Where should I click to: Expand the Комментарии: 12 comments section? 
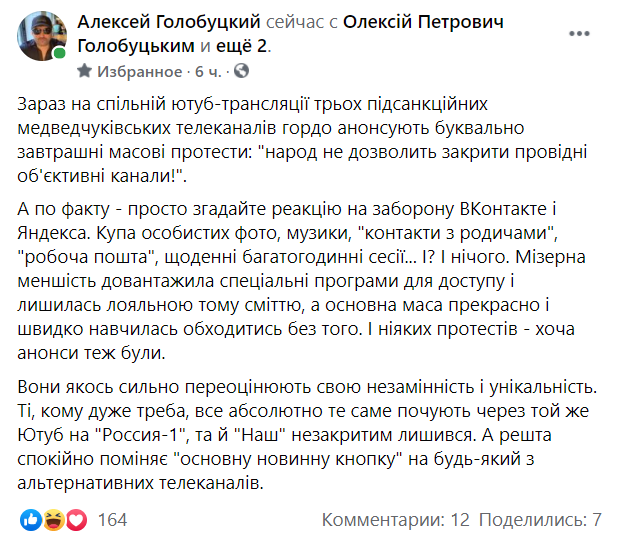[396, 520]
